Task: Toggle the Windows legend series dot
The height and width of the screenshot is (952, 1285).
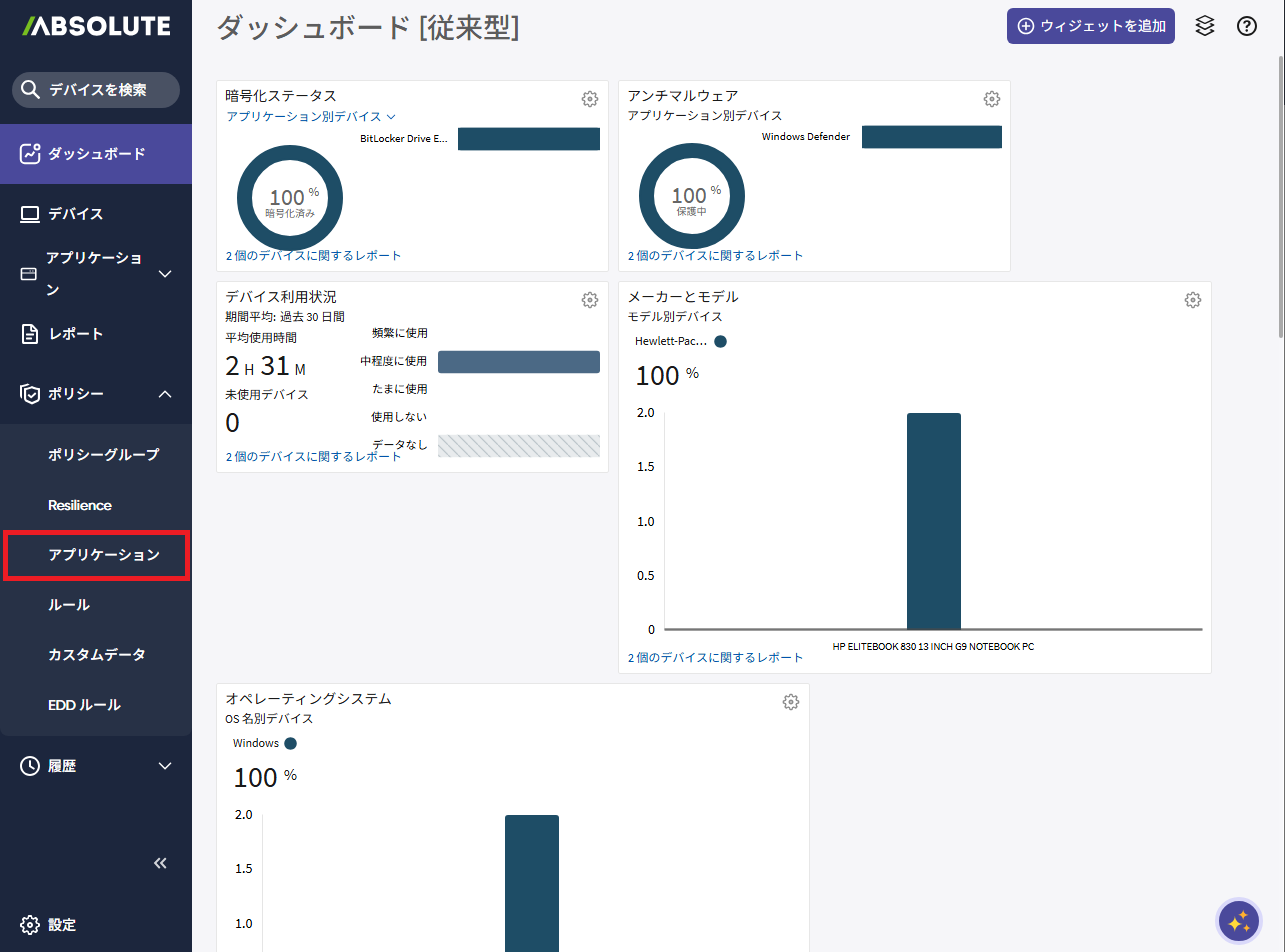Action: coord(290,744)
